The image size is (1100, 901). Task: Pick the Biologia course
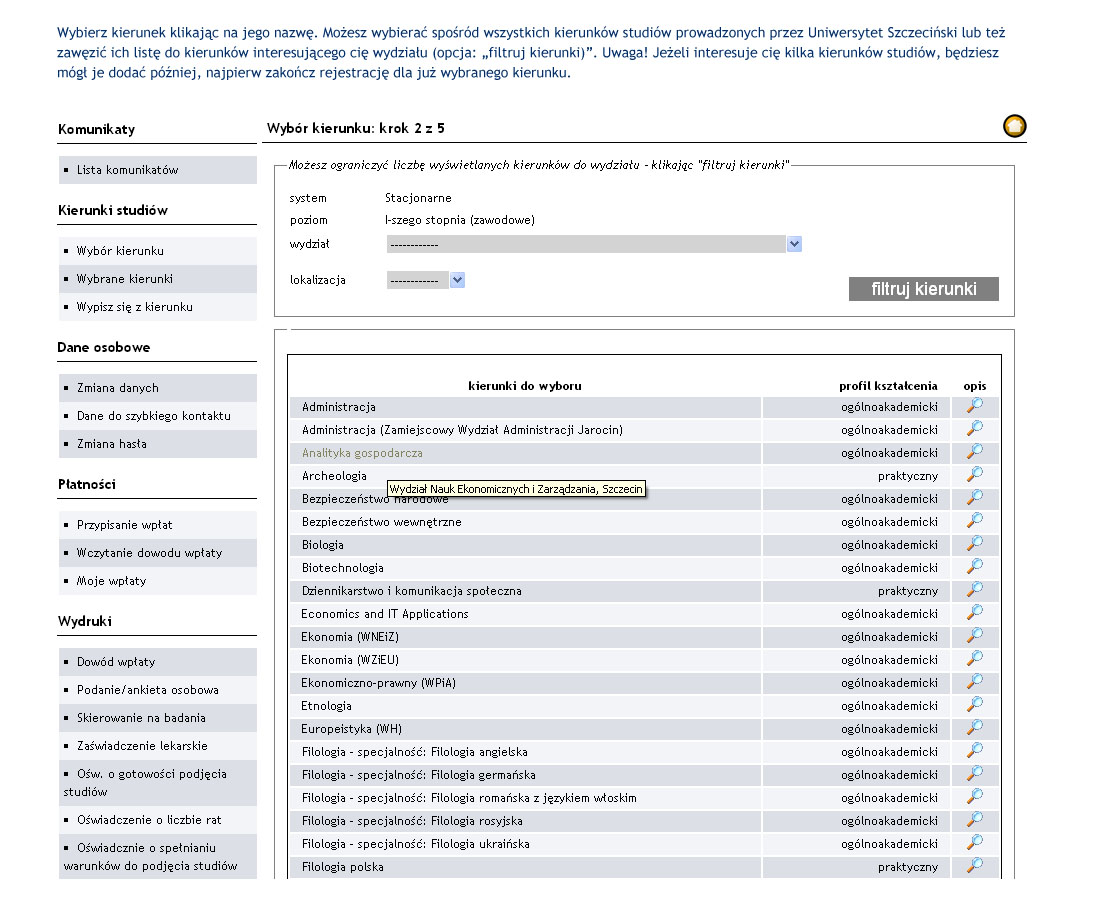pyautogui.click(x=323, y=545)
